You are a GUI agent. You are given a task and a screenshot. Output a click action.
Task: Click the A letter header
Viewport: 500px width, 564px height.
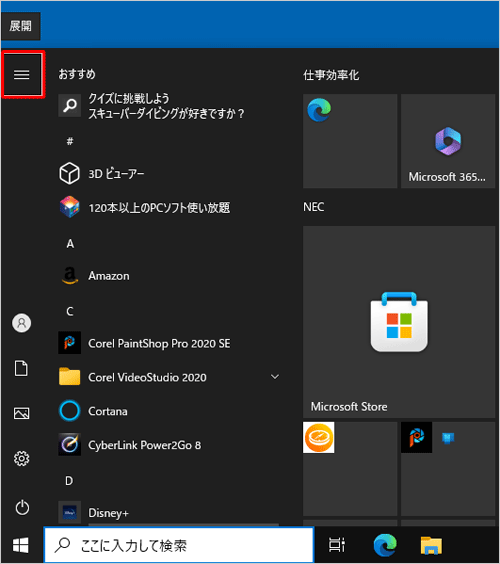[70, 244]
